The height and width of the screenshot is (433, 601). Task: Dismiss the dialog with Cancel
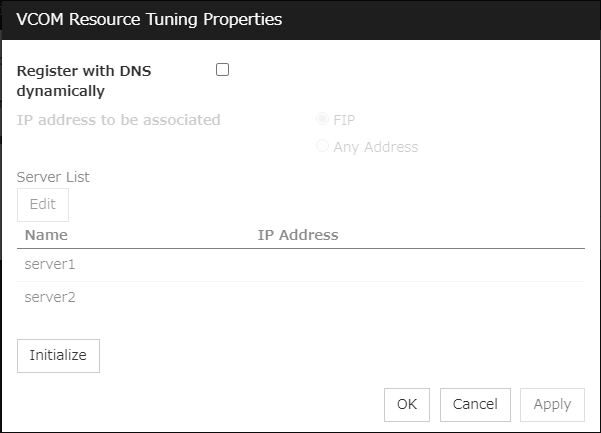click(475, 404)
